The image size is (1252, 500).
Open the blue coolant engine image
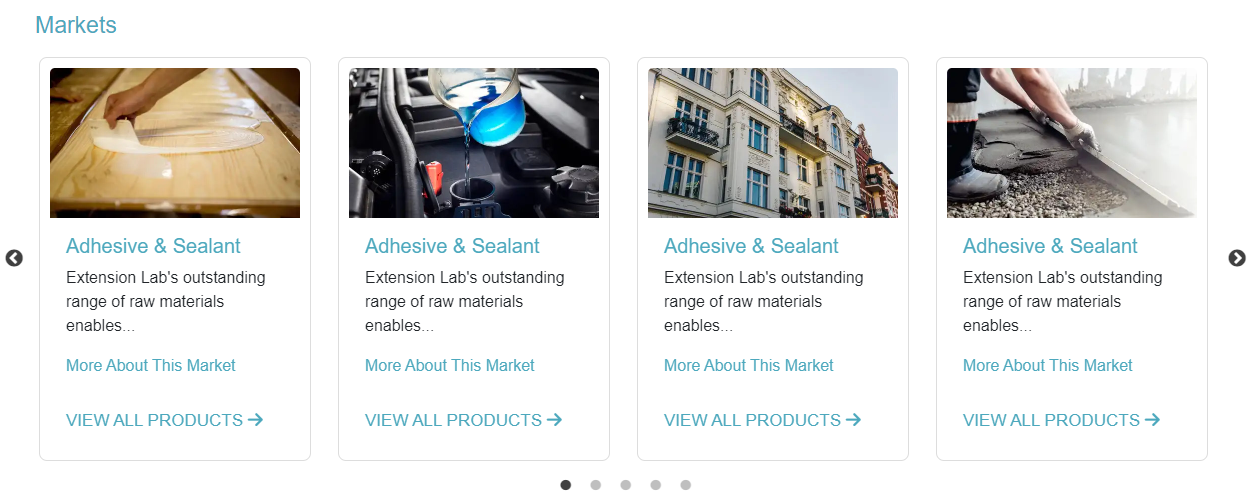coord(474,143)
